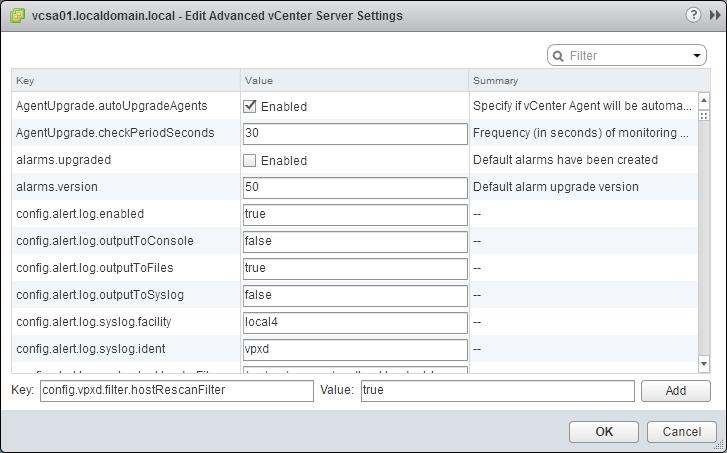
Task: Check the alarms.upgraded Enabled checkbox
Action: pos(249,160)
